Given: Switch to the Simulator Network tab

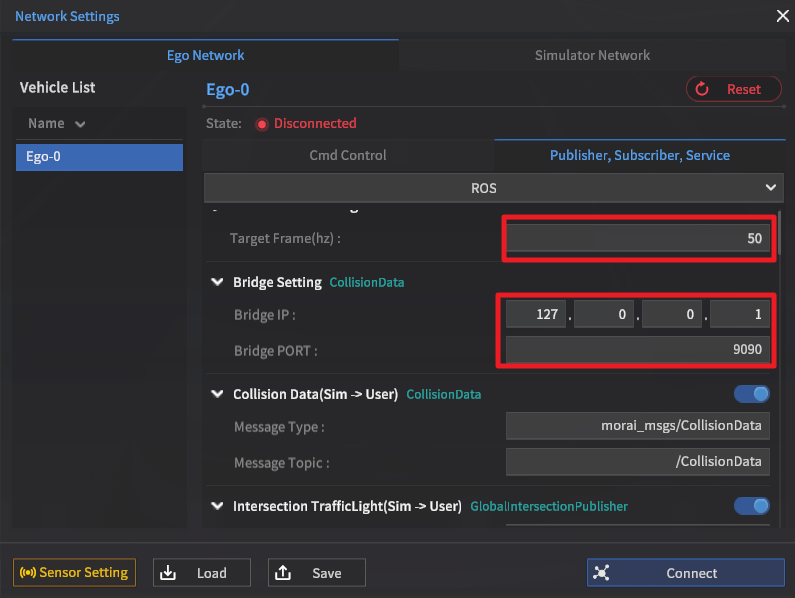Looking at the screenshot, I should click(x=592, y=55).
